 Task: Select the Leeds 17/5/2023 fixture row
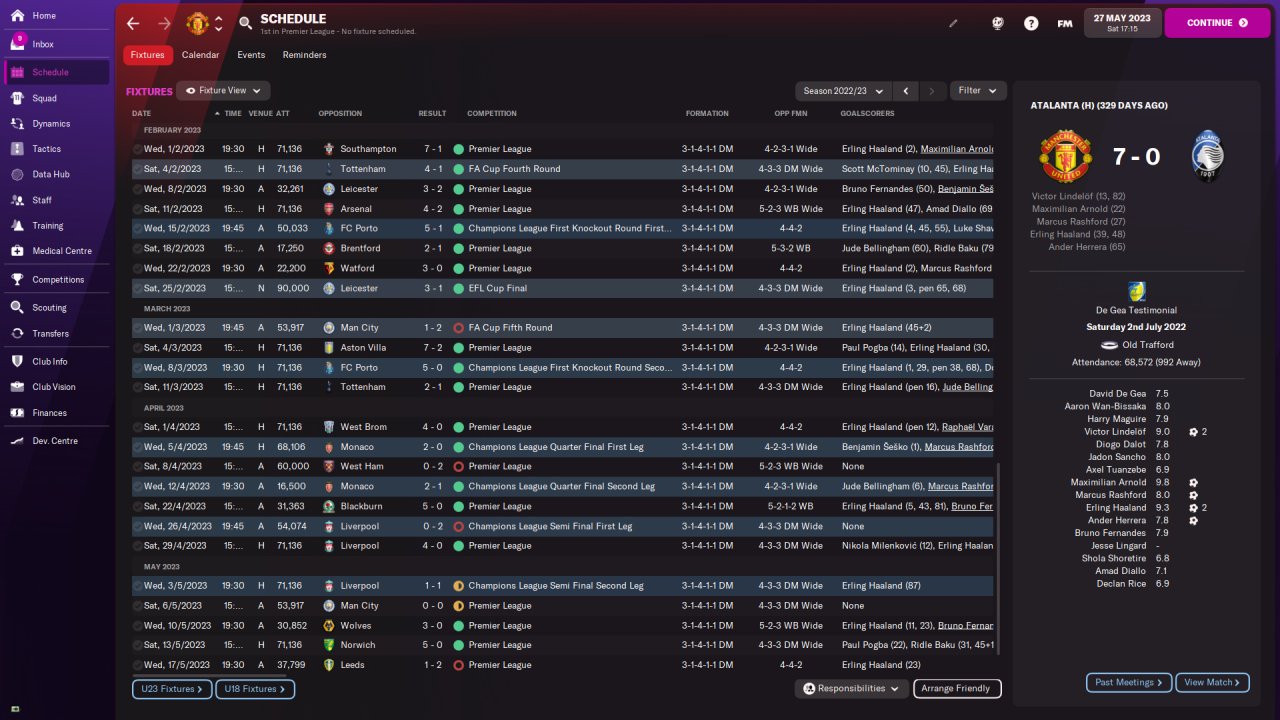point(563,665)
